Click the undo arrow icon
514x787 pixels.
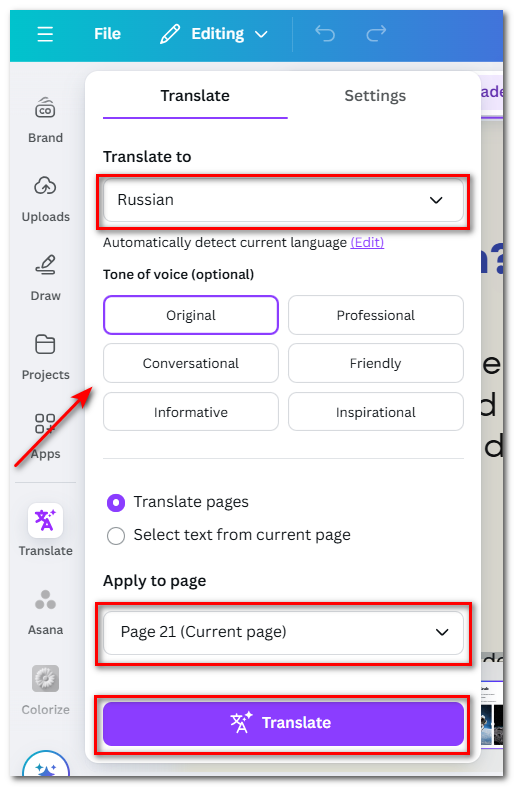pos(325,34)
